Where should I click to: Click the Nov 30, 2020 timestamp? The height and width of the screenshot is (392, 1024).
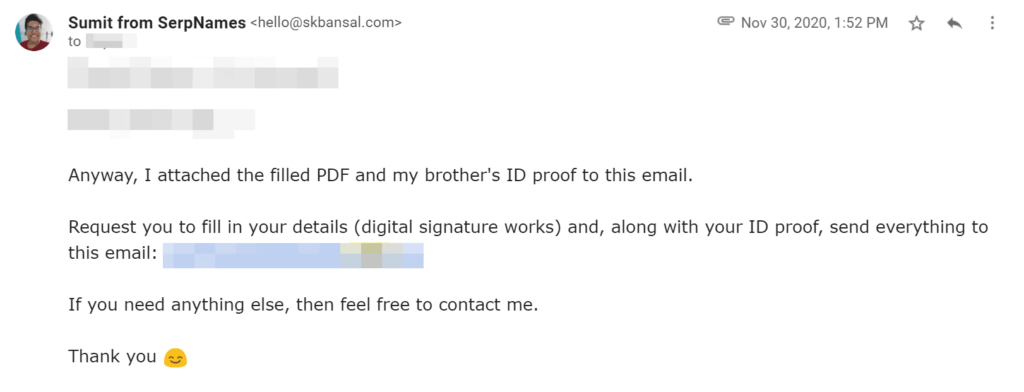point(814,23)
